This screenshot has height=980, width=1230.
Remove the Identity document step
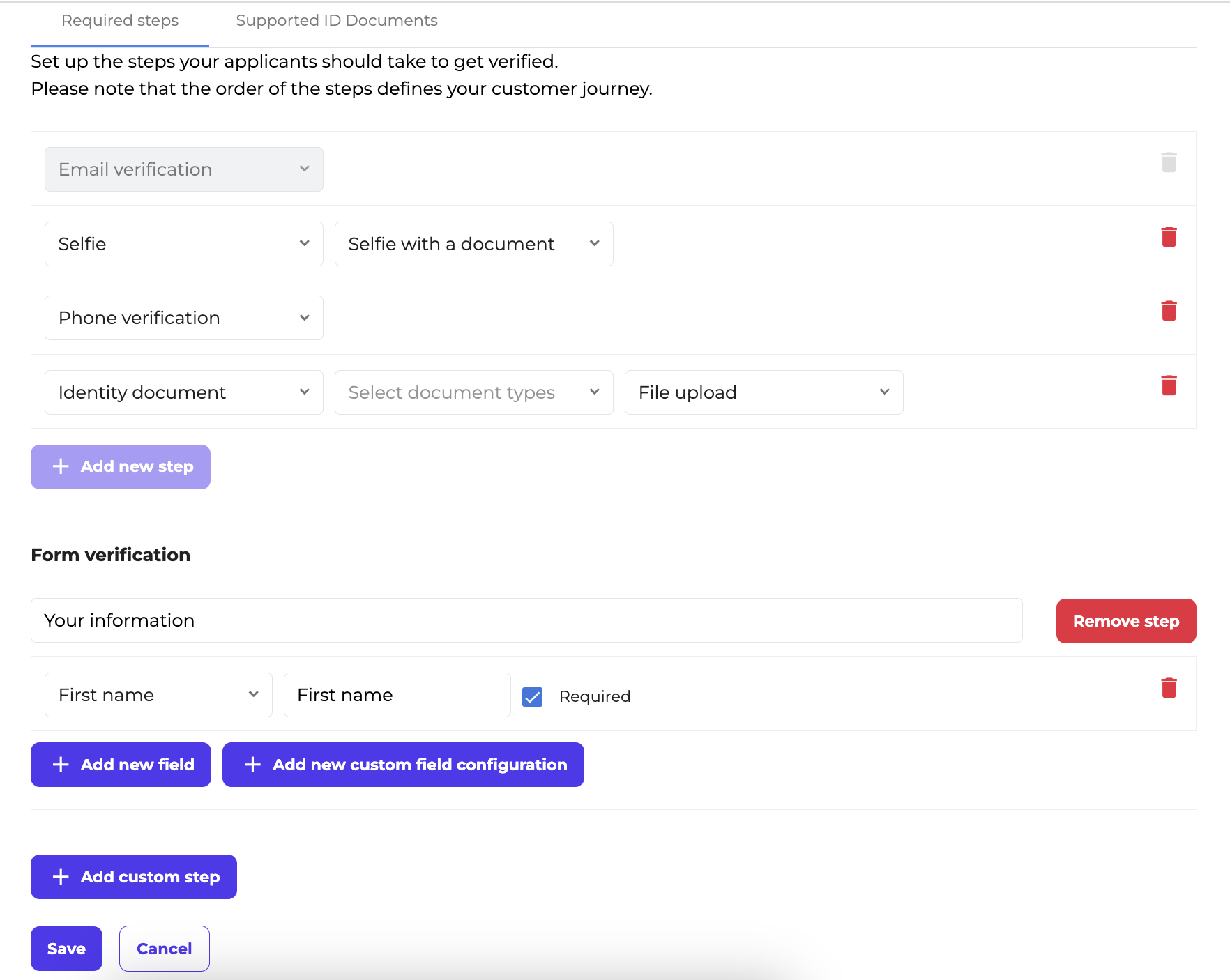tap(1169, 385)
